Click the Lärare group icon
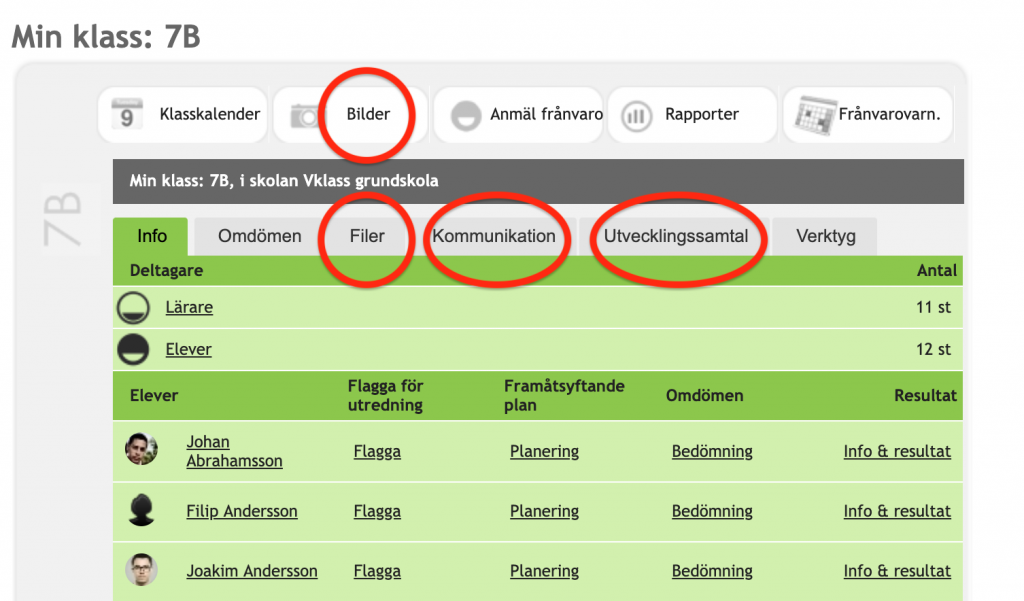Image resolution: width=1024 pixels, height=601 pixels. pos(133,308)
